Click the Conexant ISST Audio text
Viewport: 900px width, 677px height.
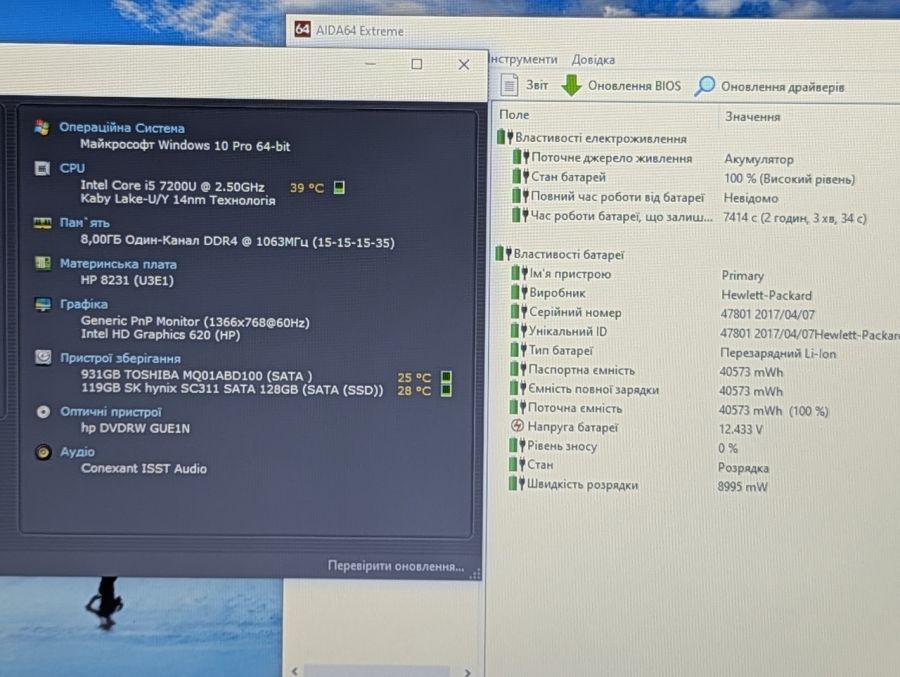tap(143, 469)
